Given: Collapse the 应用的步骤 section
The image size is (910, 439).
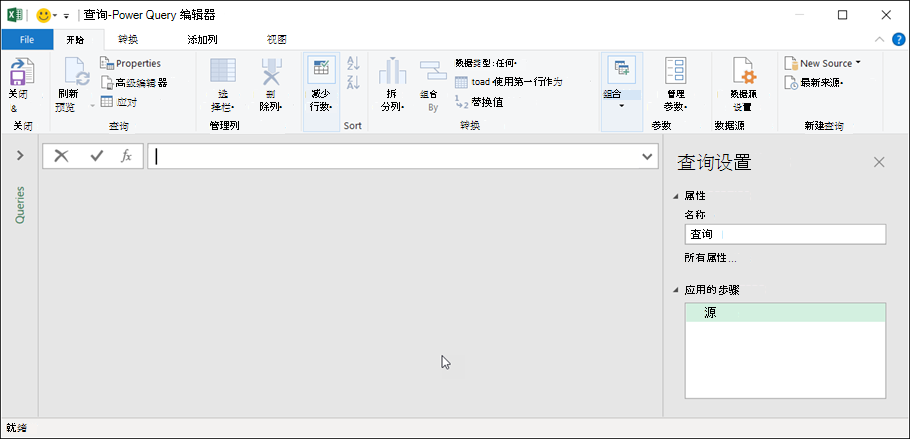Looking at the screenshot, I should point(676,290).
